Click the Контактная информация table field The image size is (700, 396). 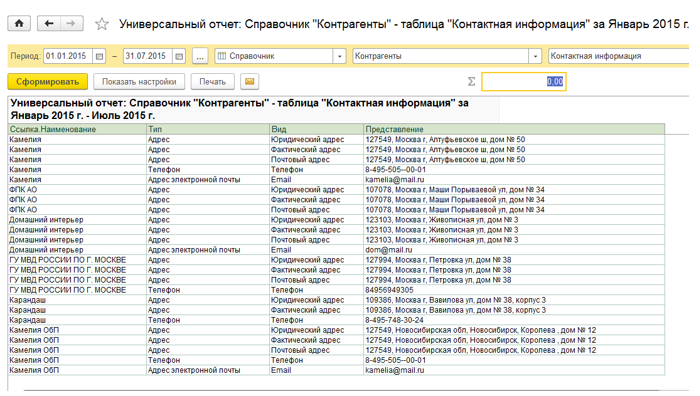[618, 56]
